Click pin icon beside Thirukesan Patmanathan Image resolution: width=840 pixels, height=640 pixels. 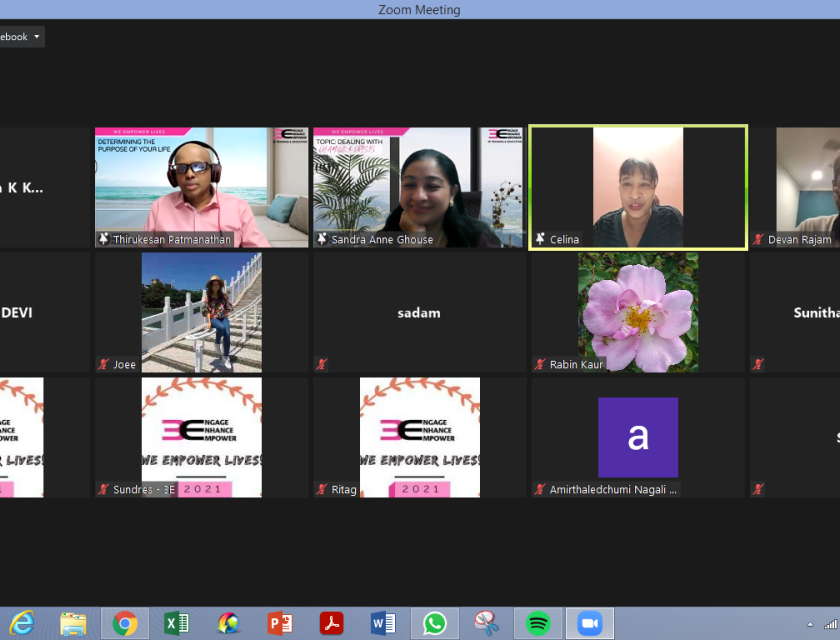coord(103,240)
